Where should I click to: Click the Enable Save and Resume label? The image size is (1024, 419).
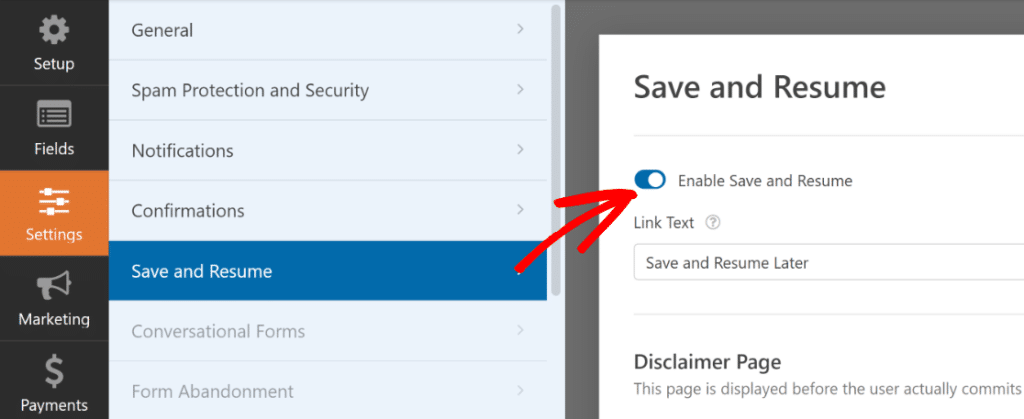pos(765,181)
